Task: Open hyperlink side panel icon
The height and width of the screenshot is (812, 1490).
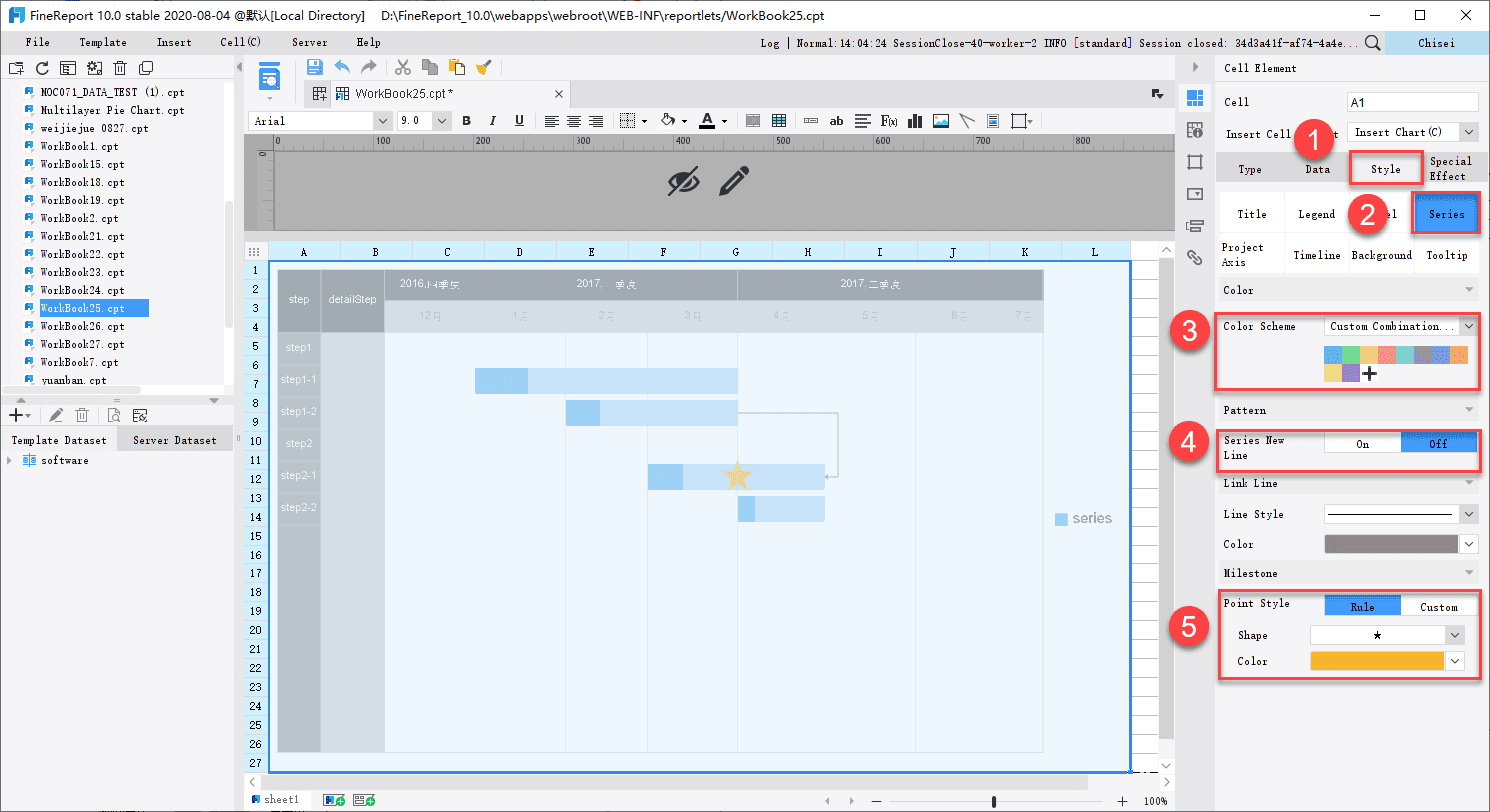Action: (1194, 257)
